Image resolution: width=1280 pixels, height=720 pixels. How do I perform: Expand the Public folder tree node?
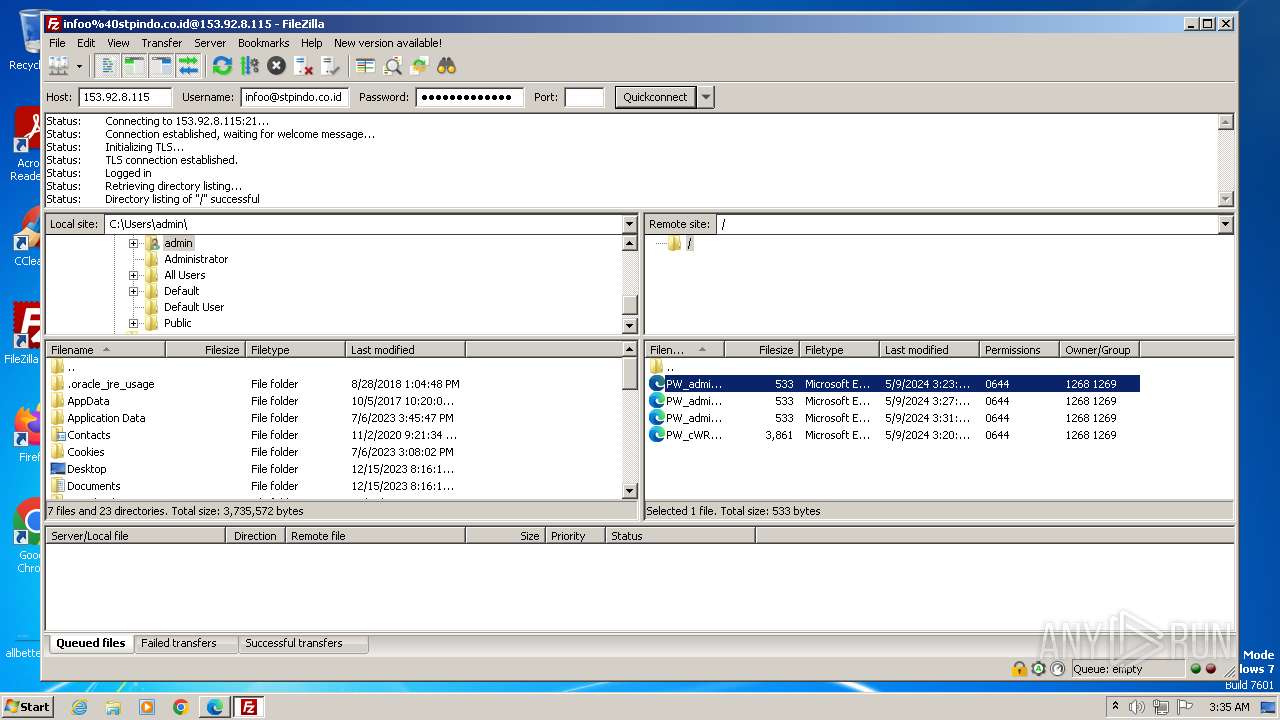coord(133,323)
